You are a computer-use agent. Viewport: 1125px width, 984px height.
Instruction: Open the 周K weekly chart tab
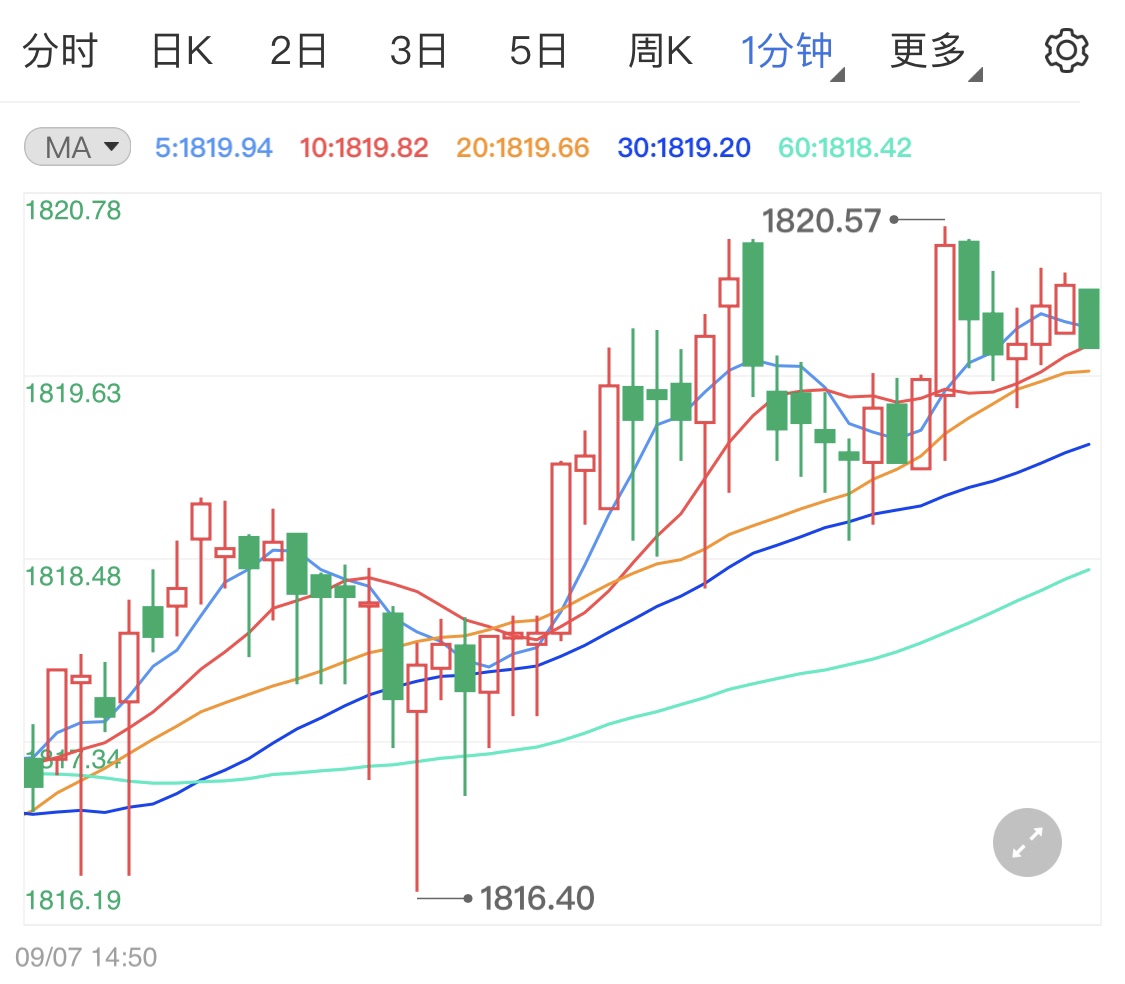[660, 51]
